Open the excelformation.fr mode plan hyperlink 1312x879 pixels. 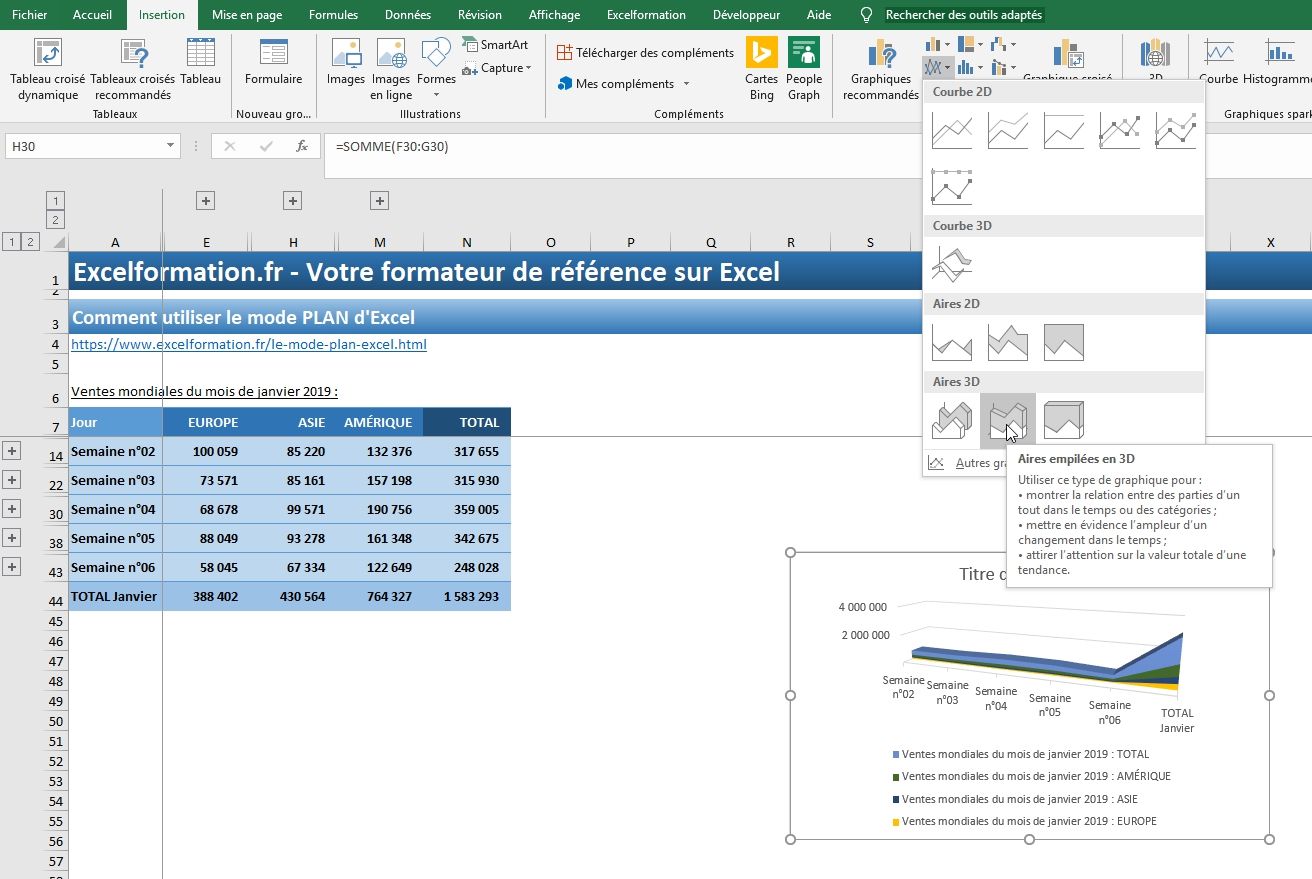pos(248,345)
